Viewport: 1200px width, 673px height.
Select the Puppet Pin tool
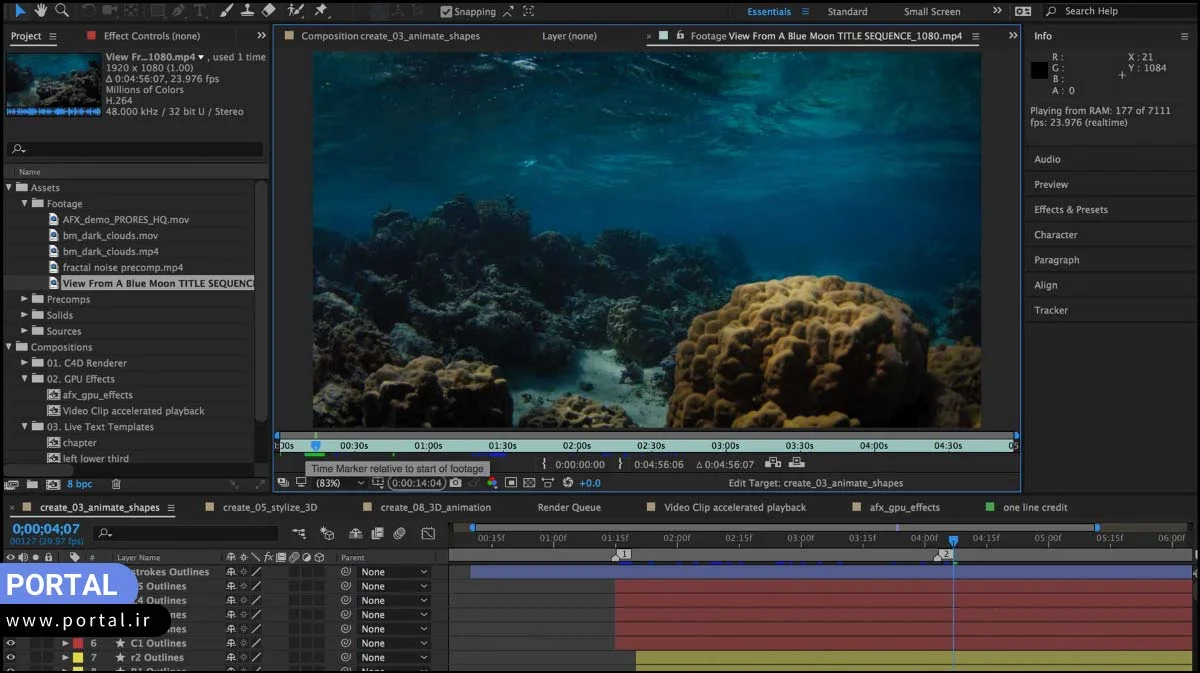click(x=321, y=11)
